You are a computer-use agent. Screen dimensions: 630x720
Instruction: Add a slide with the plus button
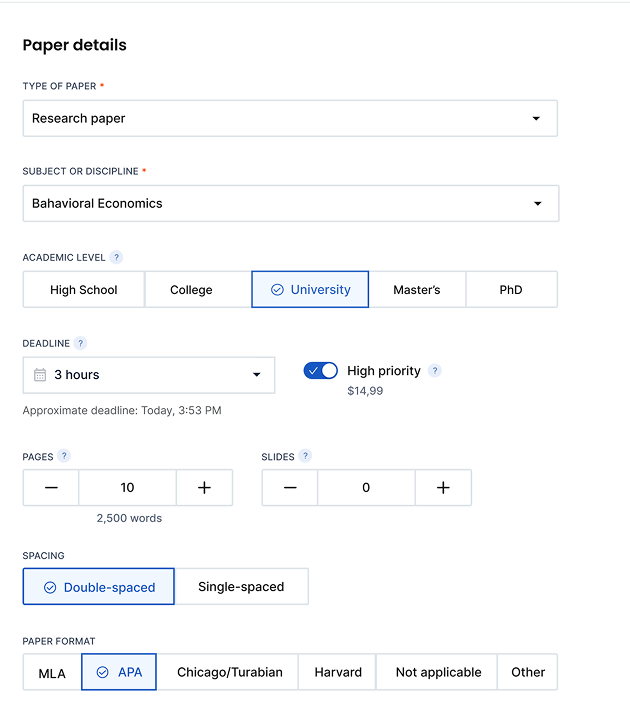pyautogui.click(x=443, y=488)
